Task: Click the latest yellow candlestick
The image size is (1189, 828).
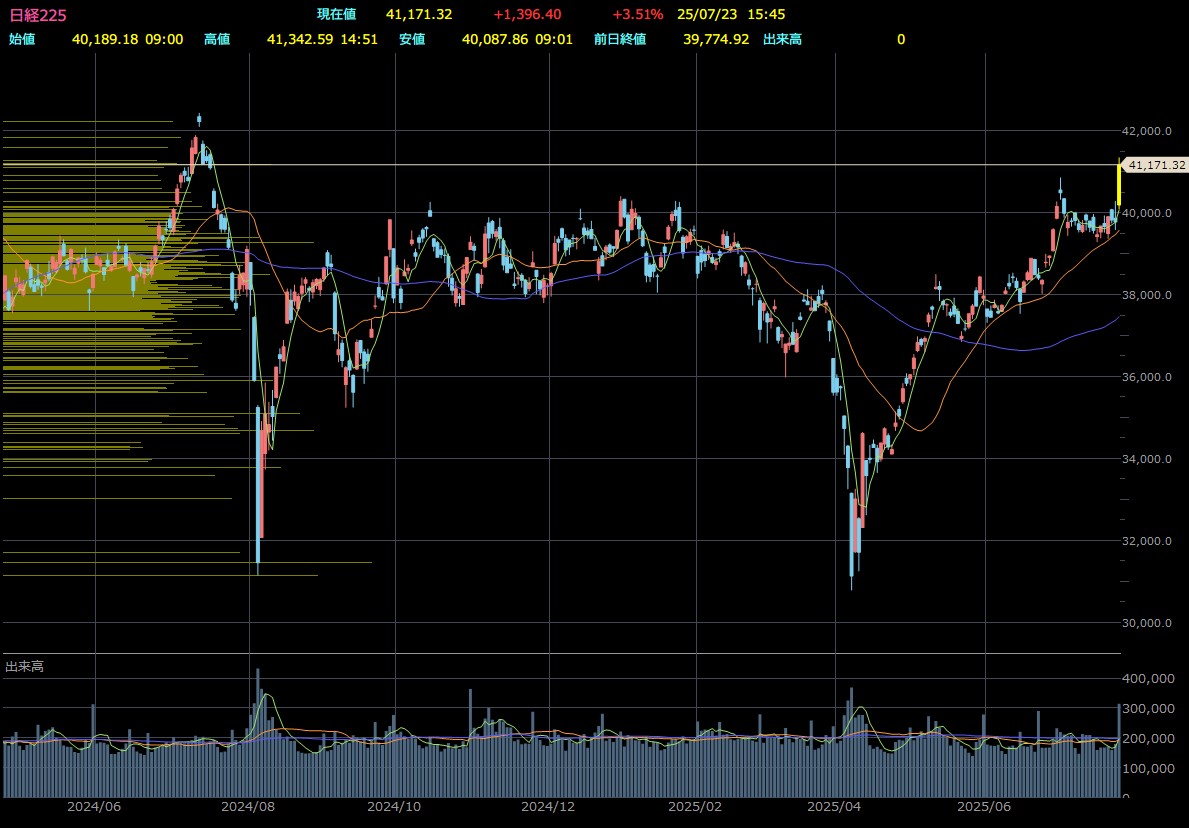Action: pos(1119,182)
